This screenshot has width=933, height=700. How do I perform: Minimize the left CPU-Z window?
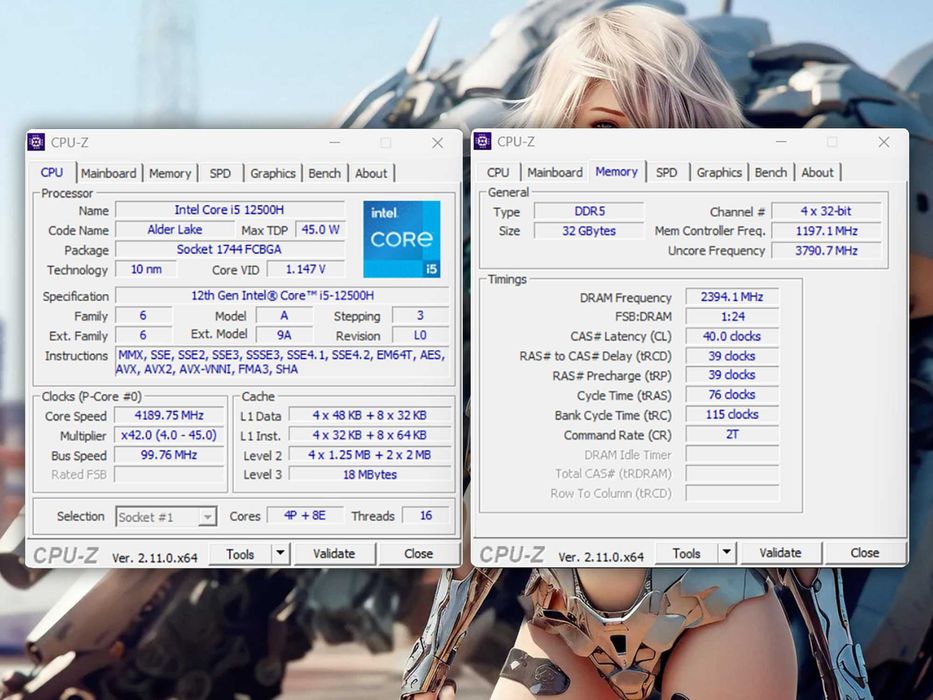point(335,143)
